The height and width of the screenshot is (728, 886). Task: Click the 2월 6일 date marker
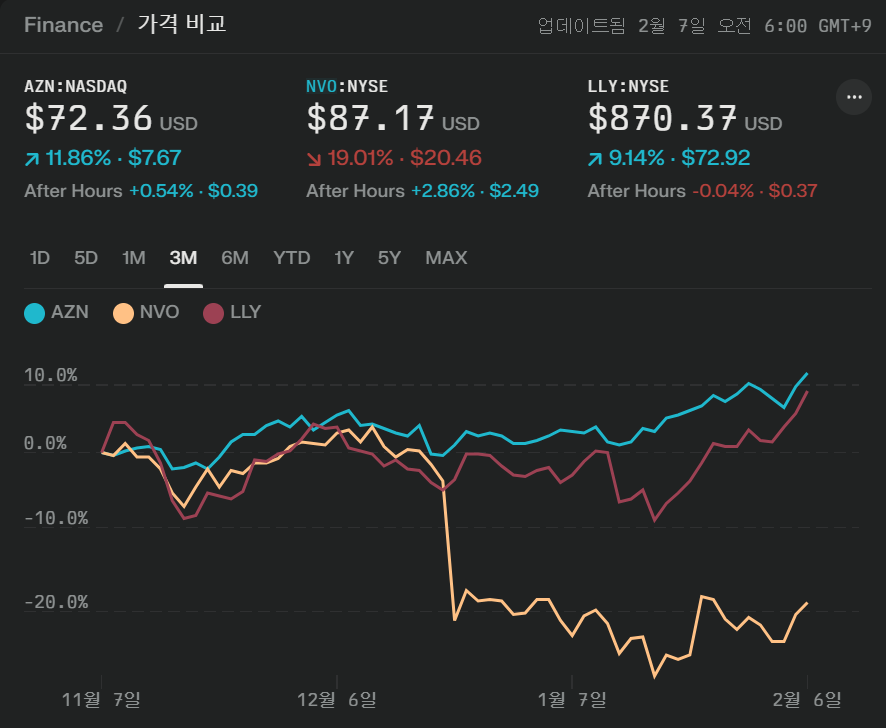807,700
